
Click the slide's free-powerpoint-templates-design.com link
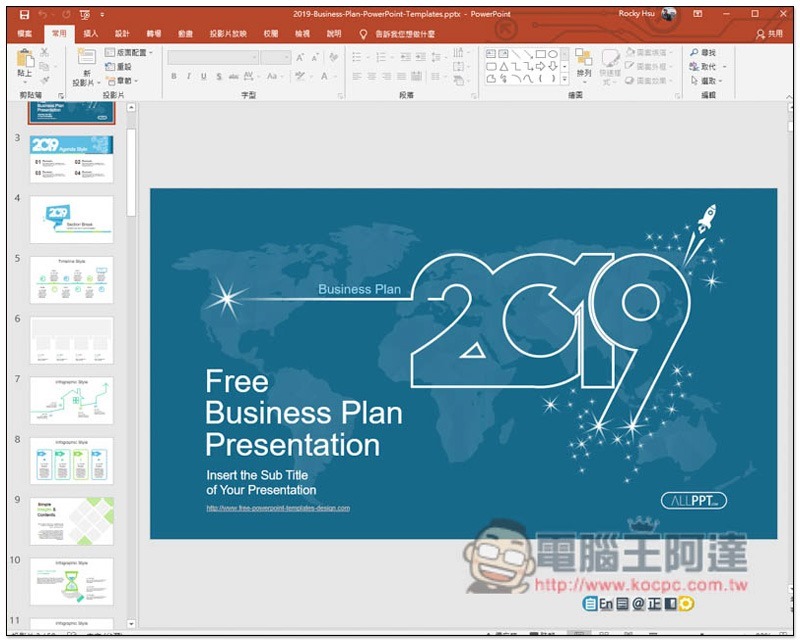click(278, 508)
